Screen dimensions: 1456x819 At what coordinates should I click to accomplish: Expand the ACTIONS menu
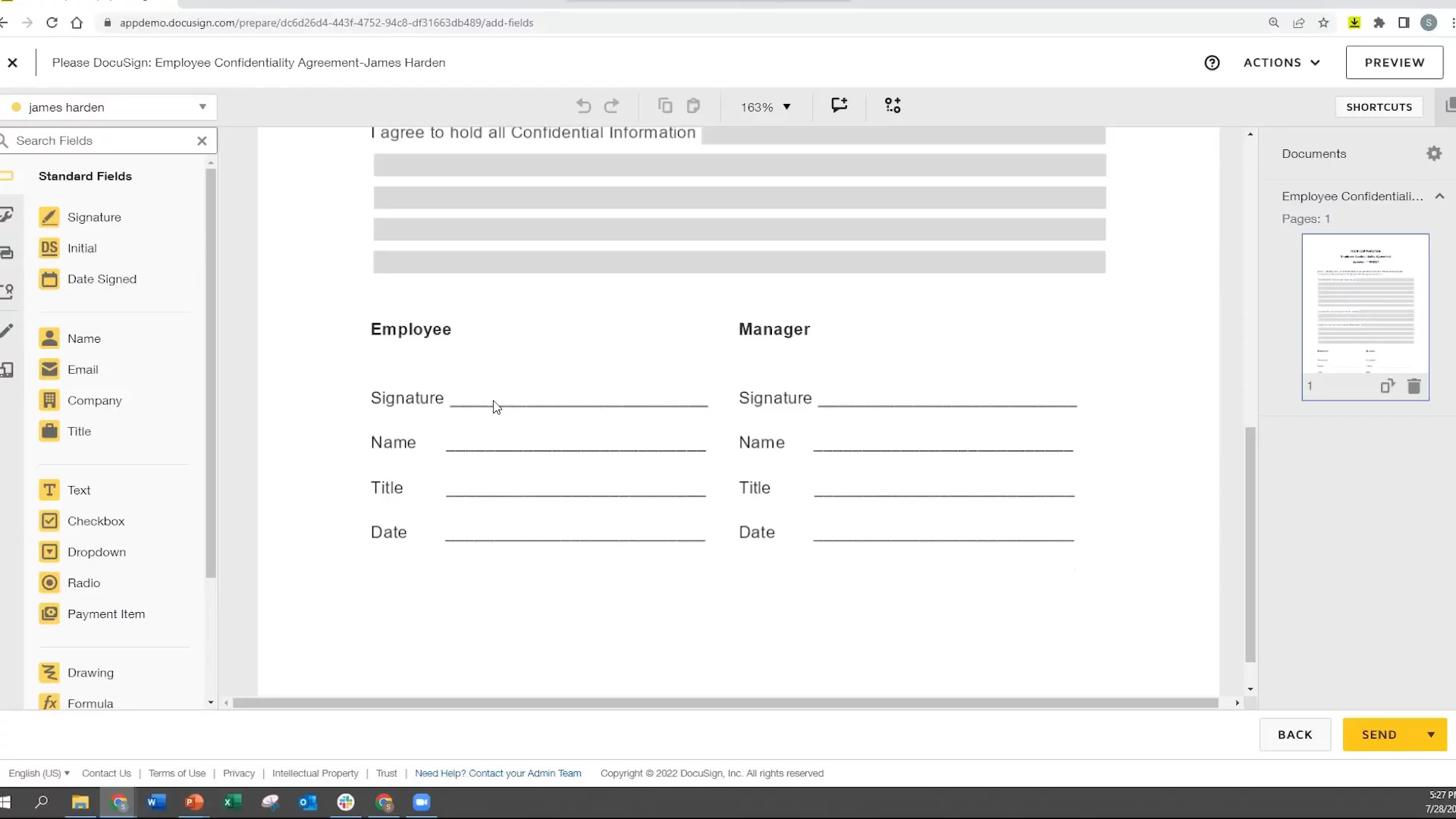click(1282, 63)
